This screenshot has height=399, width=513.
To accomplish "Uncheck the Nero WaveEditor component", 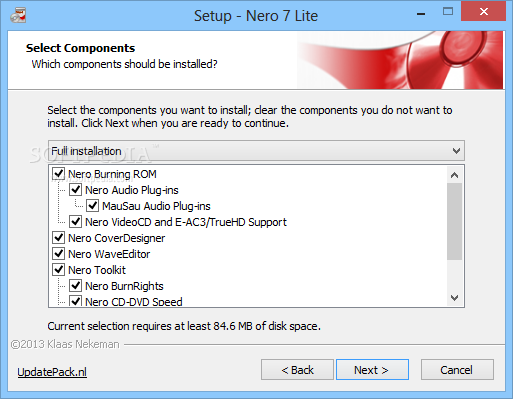I will click(59, 254).
